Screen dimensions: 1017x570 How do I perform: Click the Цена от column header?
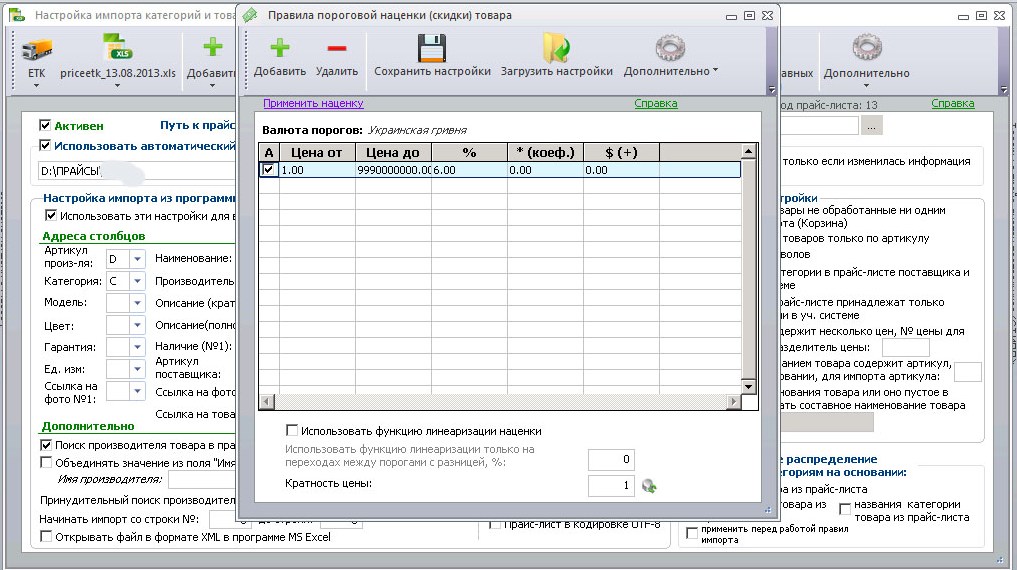tap(317, 152)
